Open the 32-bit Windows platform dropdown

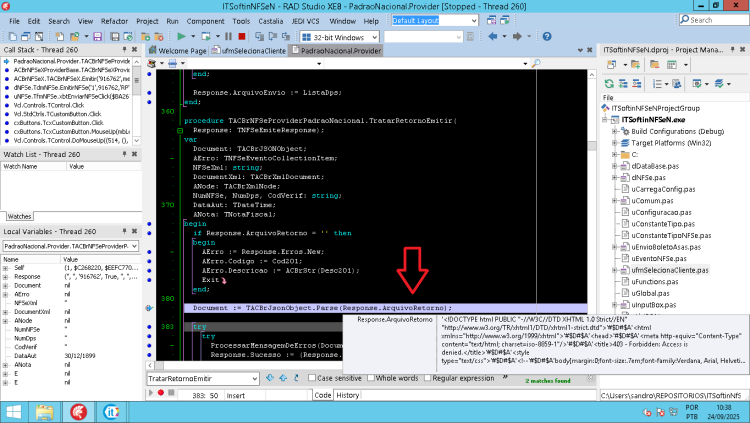[375, 37]
